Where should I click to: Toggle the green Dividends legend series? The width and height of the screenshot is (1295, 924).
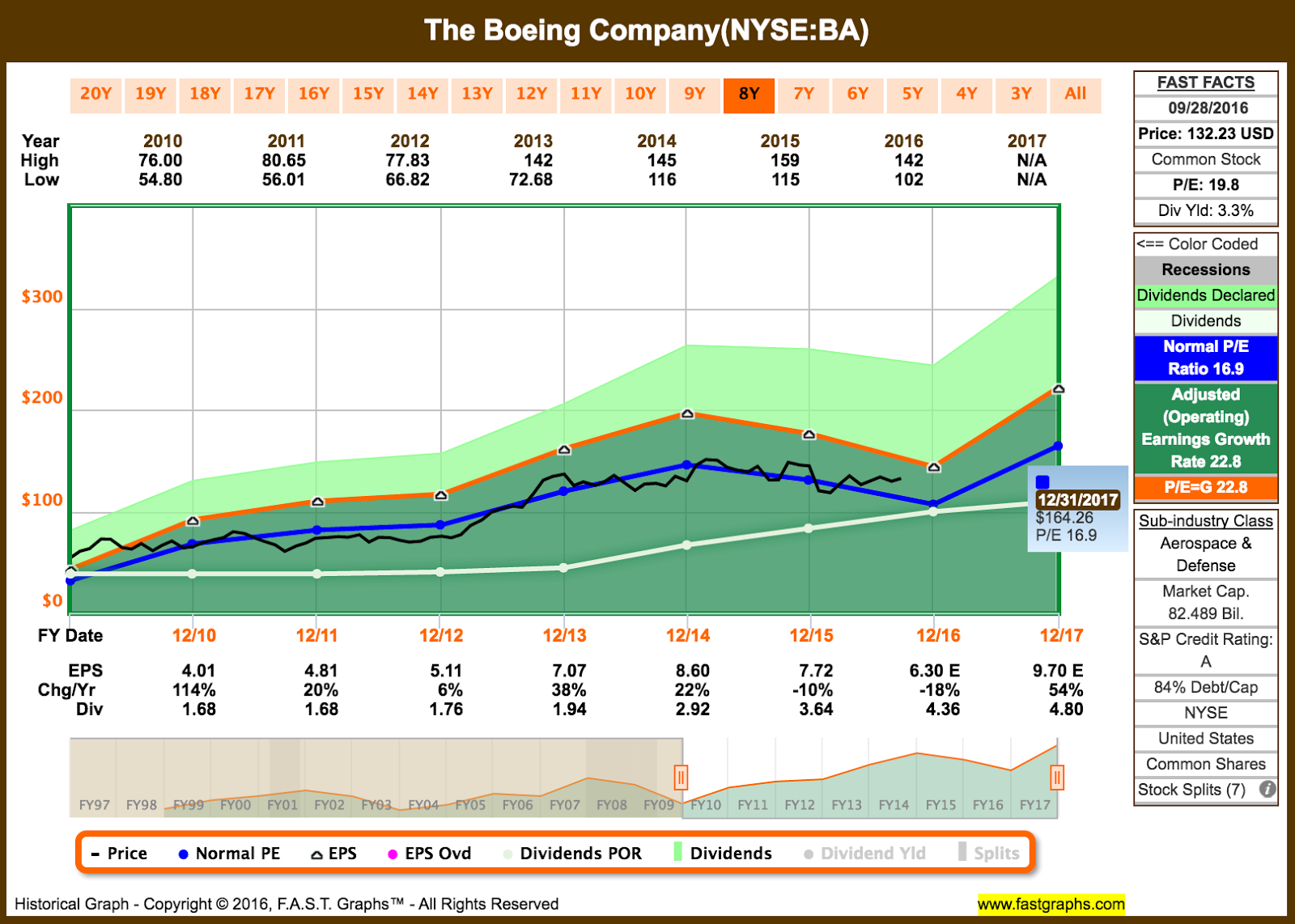tap(723, 854)
